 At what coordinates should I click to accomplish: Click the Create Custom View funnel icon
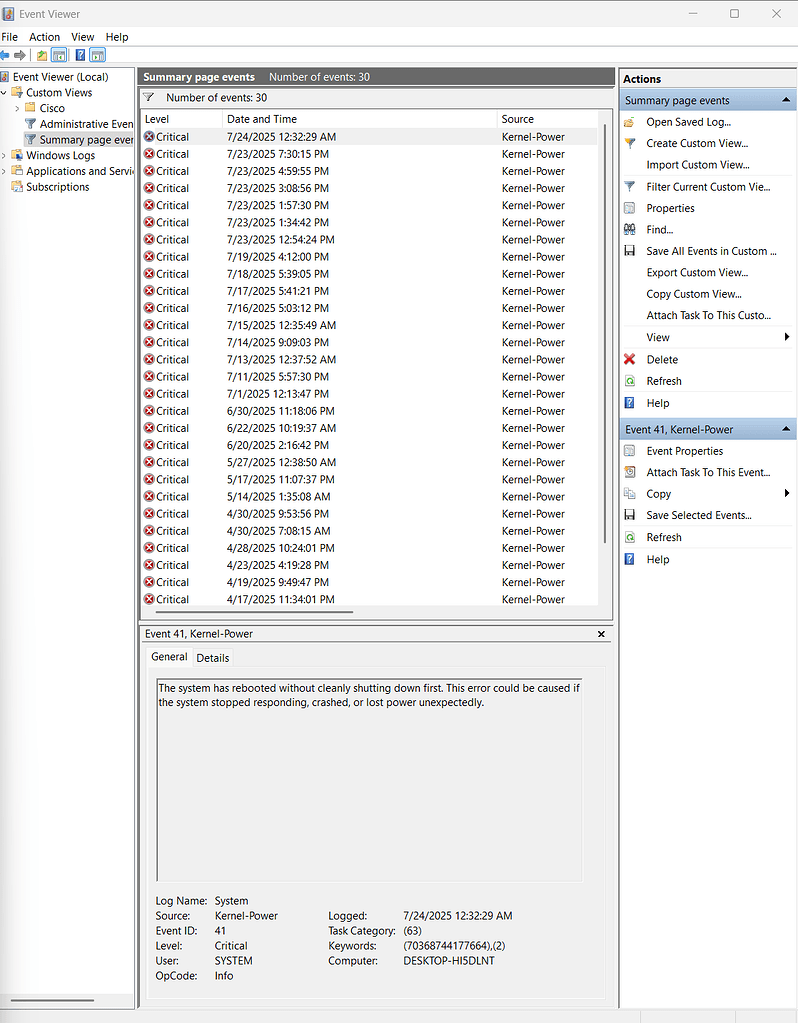(x=630, y=144)
